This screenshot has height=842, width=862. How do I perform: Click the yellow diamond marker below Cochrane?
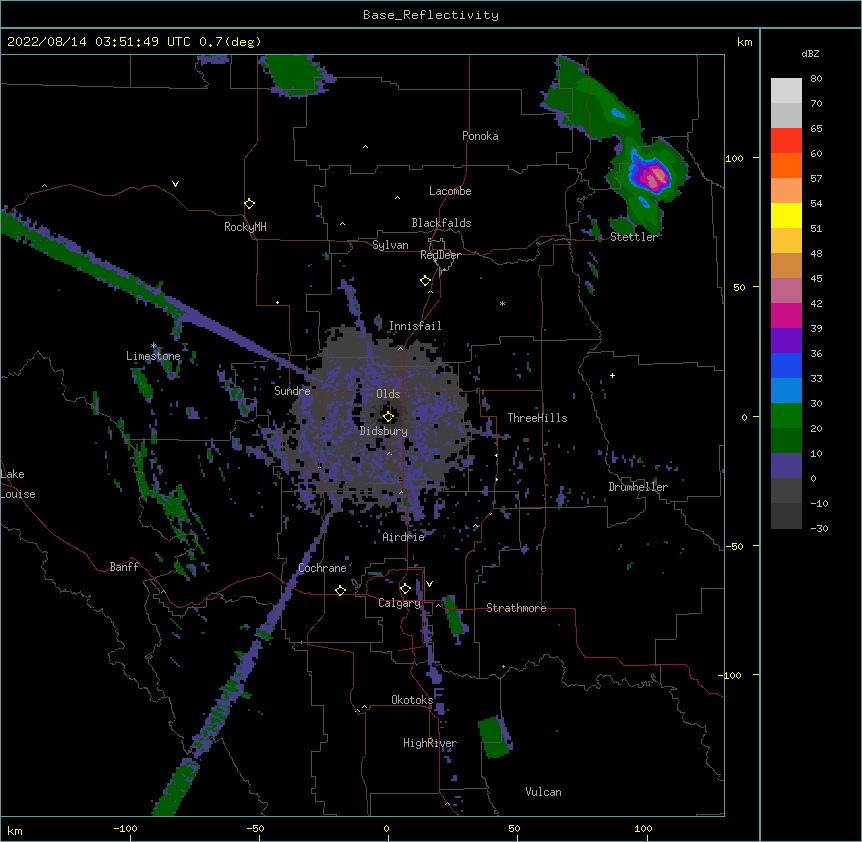pos(340,590)
